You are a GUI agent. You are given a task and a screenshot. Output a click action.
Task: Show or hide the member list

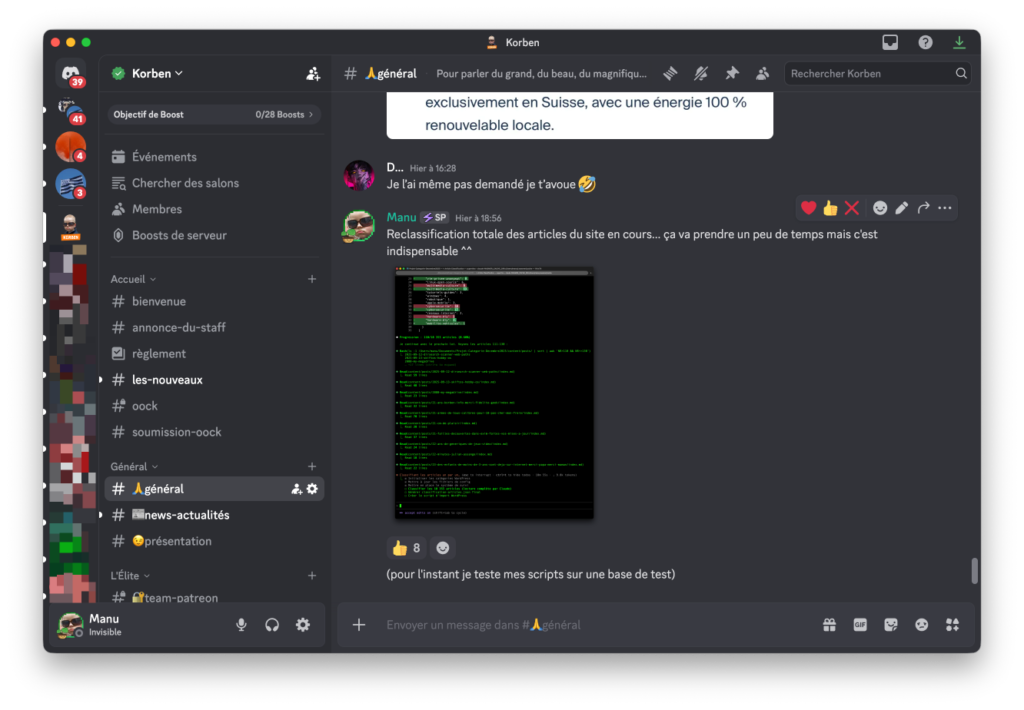pos(763,73)
